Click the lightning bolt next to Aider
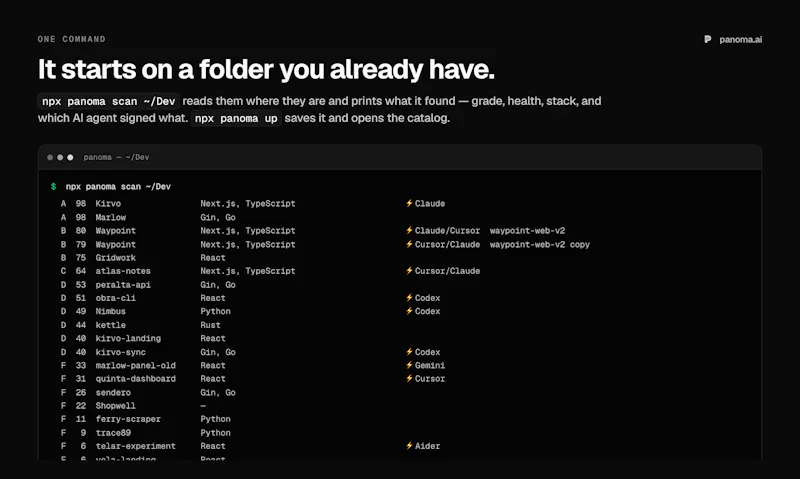The height and width of the screenshot is (479, 800). click(409, 445)
